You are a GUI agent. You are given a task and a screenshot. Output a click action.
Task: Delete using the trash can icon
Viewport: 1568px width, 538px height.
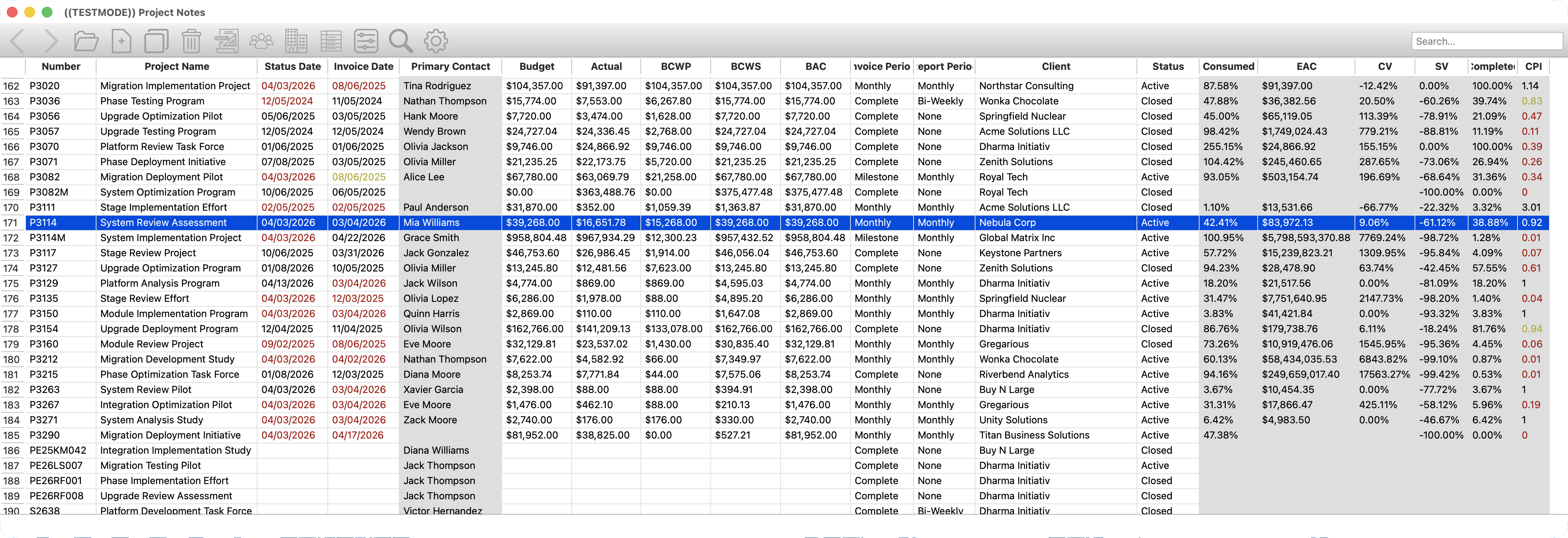click(191, 41)
